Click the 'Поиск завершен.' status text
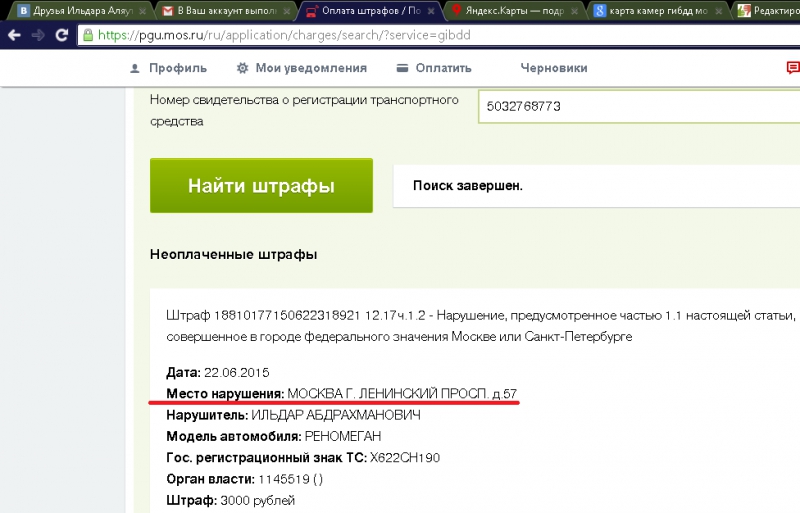 tap(468, 185)
